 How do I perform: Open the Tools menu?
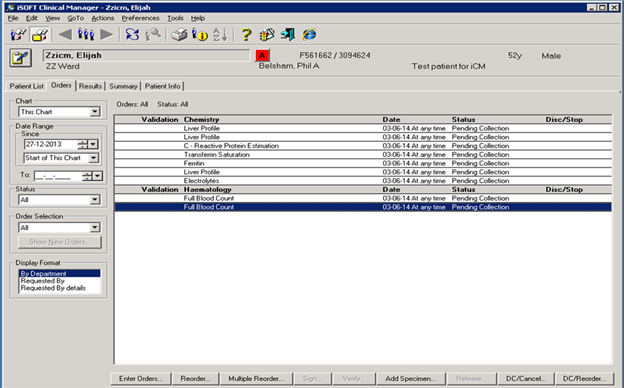pos(175,18)
